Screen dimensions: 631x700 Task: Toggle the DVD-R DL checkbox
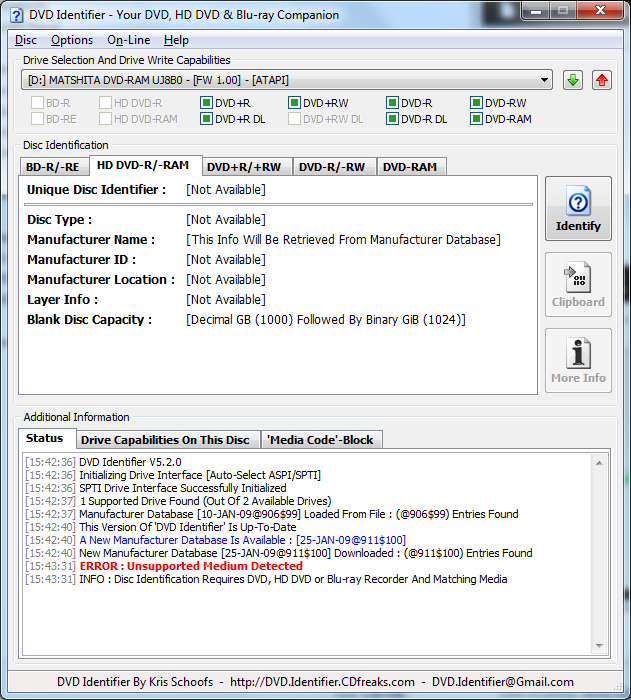(392, 119)
